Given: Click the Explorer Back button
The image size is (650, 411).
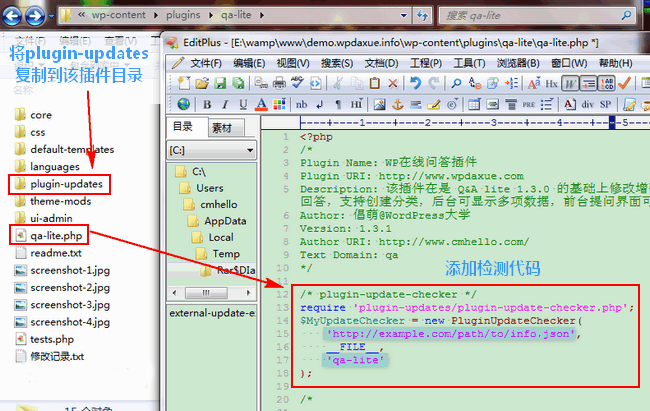Looking at the screenshot, I should (11, 15).
